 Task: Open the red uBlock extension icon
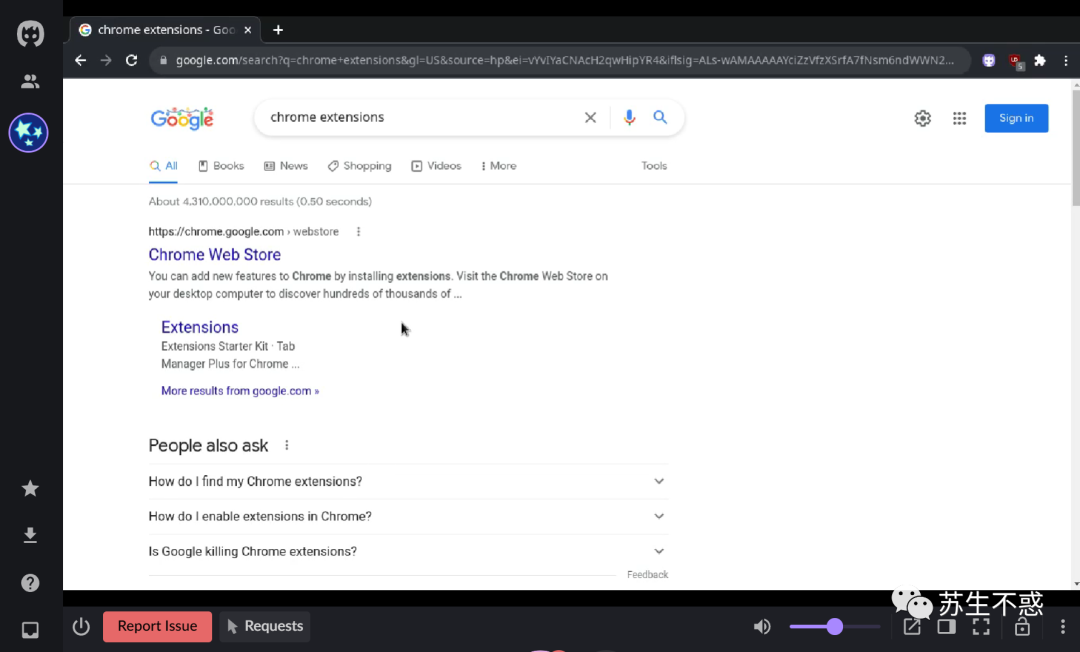point(1015,61)
